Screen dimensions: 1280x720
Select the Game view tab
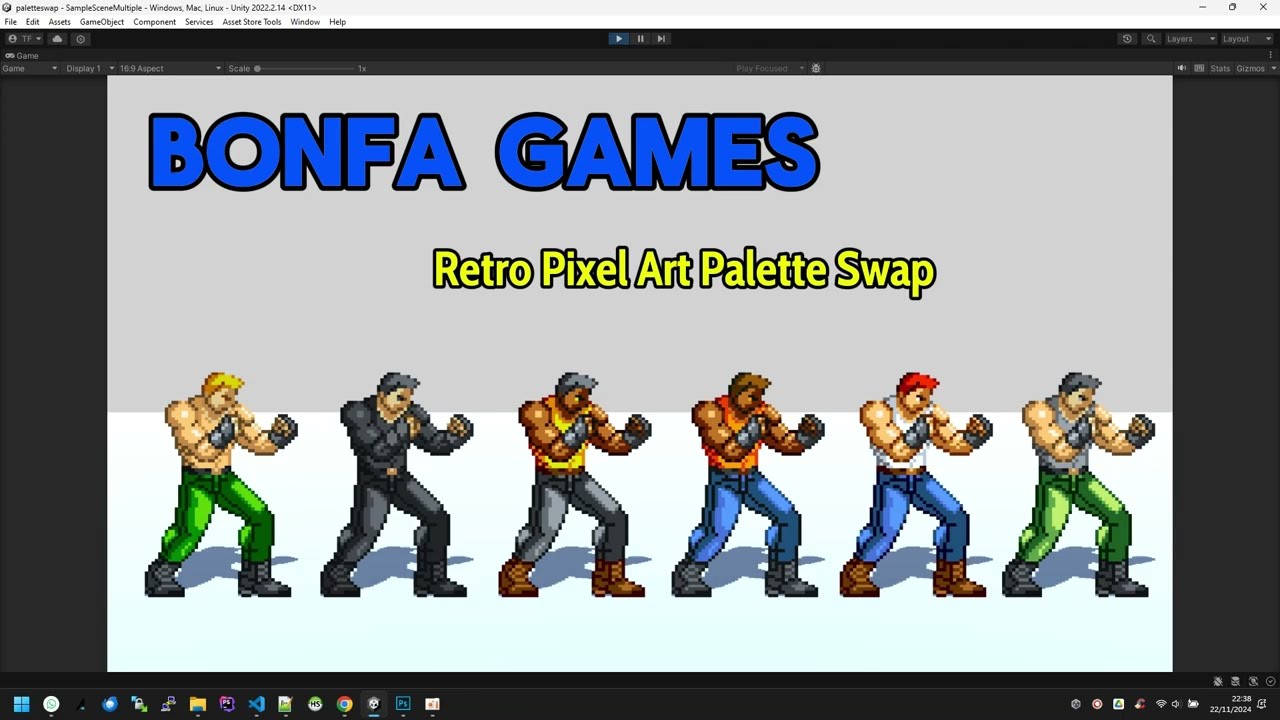pyautogui.click(x=22, y=56)
